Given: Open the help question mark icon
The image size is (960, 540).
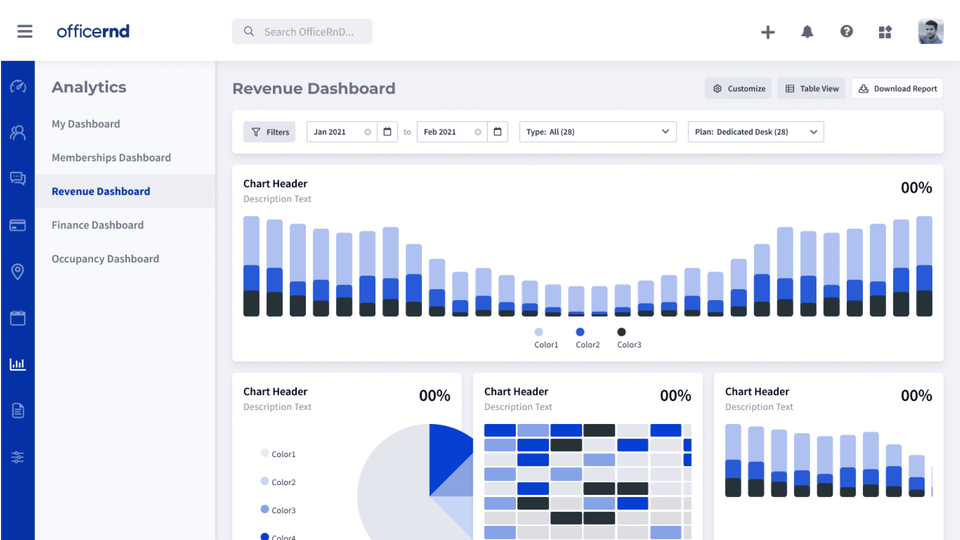Looking at the screenshot, I should (x=846, y=32).
